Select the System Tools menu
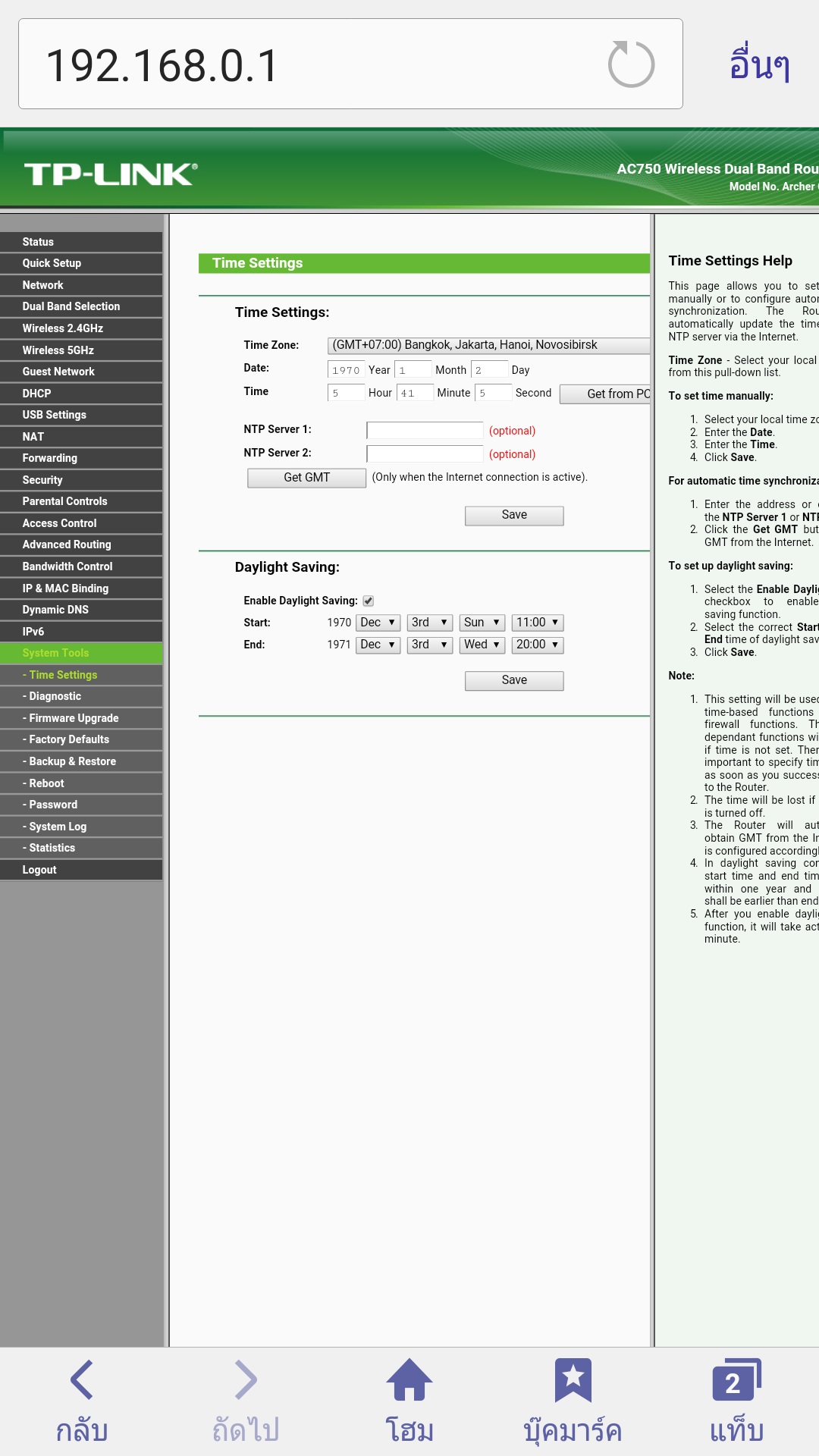 tap(81, 653)
